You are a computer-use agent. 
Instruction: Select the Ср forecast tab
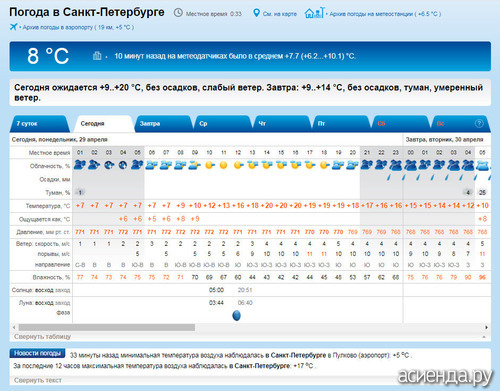[x=222, y=124]
